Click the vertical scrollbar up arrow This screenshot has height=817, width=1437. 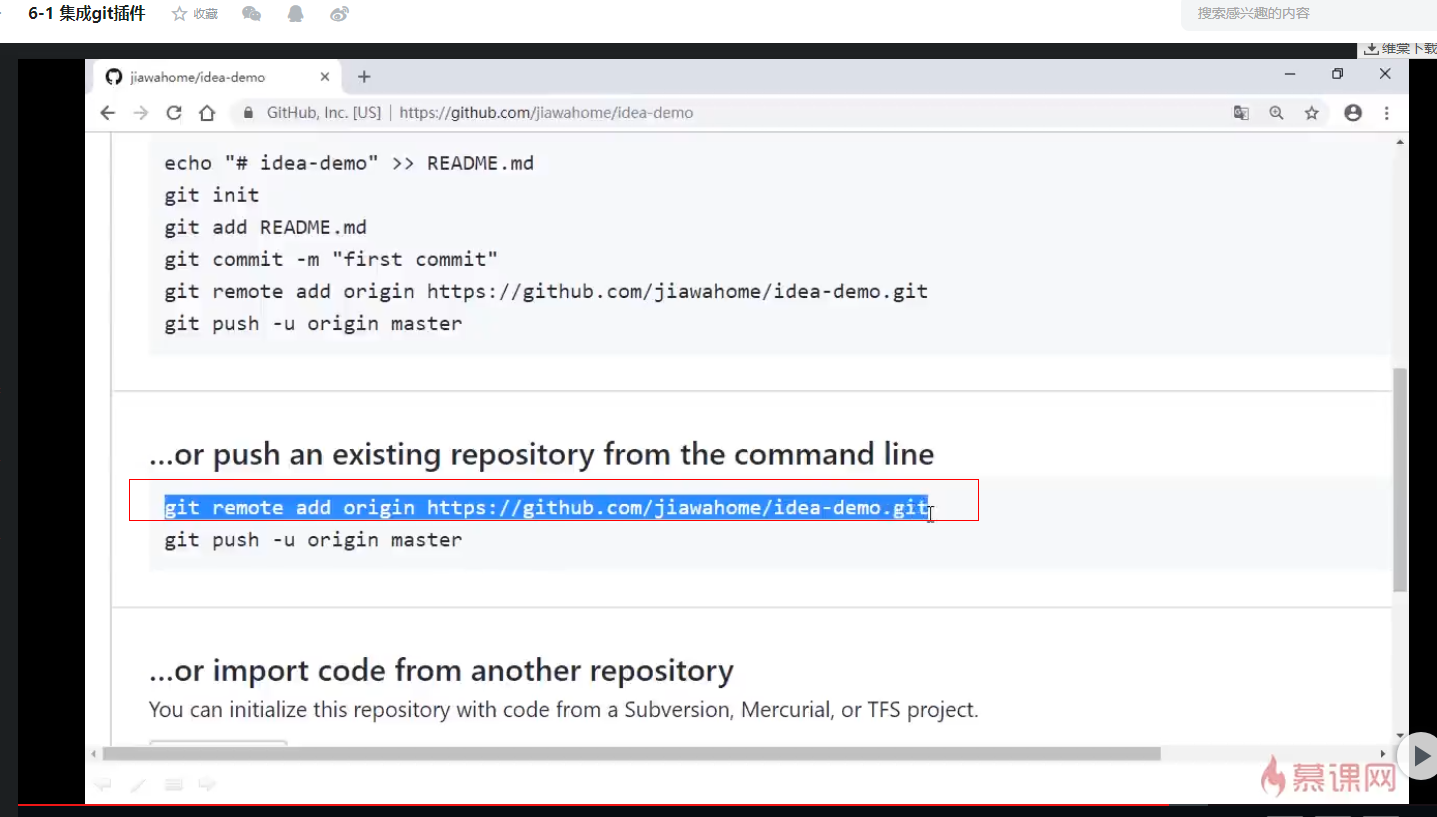click(1400, 143)
